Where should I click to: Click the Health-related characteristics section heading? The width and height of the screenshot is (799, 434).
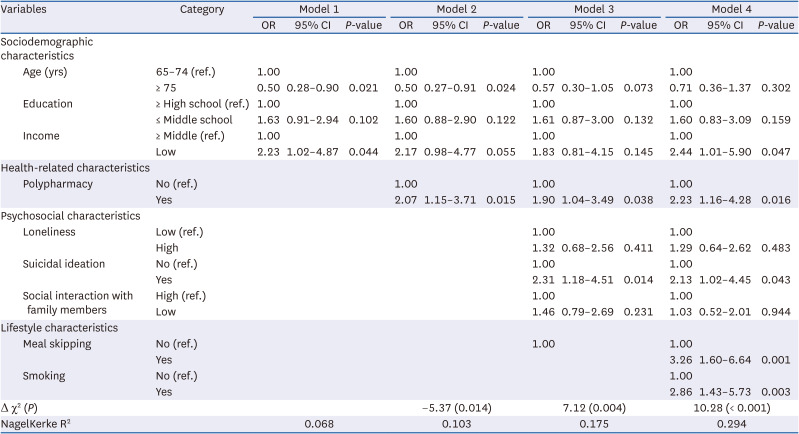click(76, 168)
